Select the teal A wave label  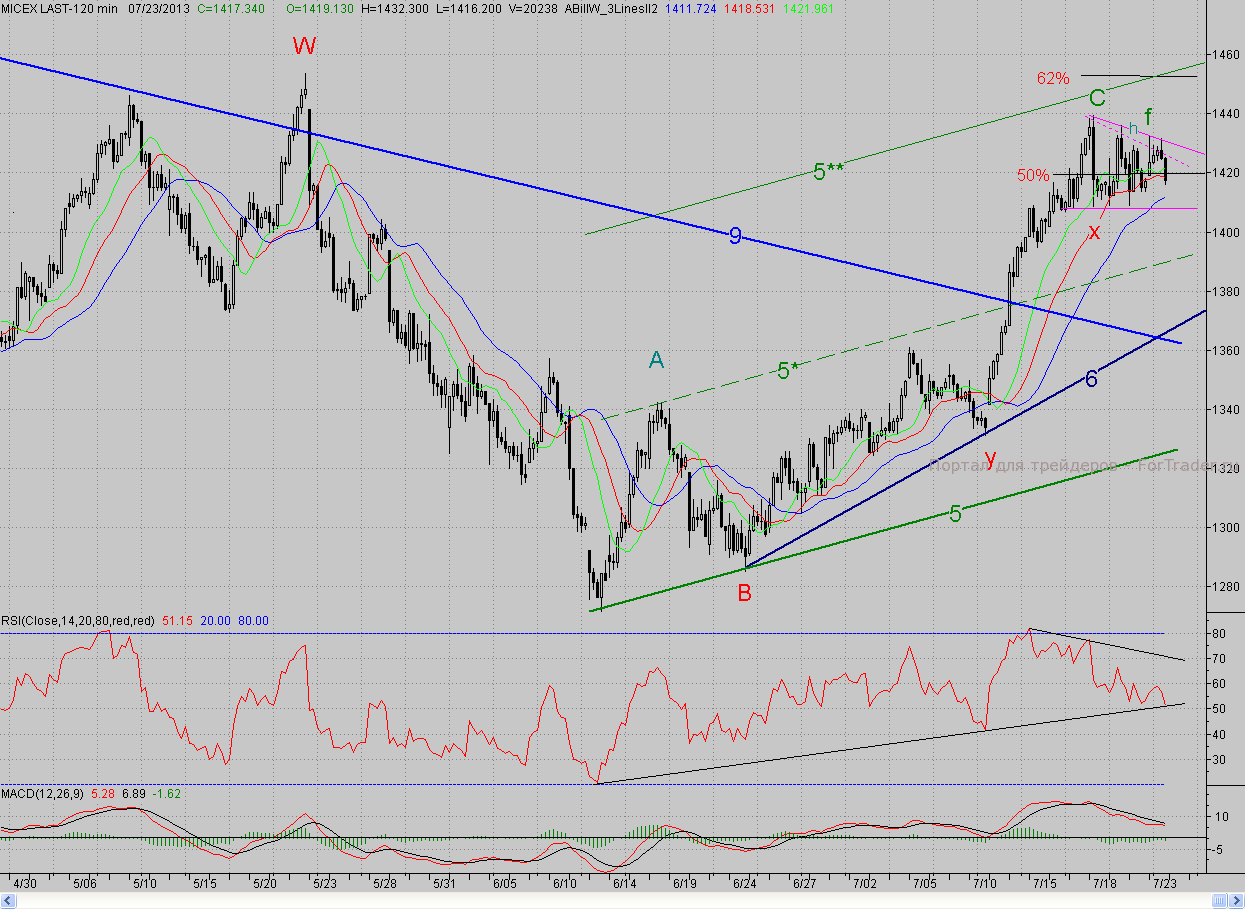coord(656,360)
